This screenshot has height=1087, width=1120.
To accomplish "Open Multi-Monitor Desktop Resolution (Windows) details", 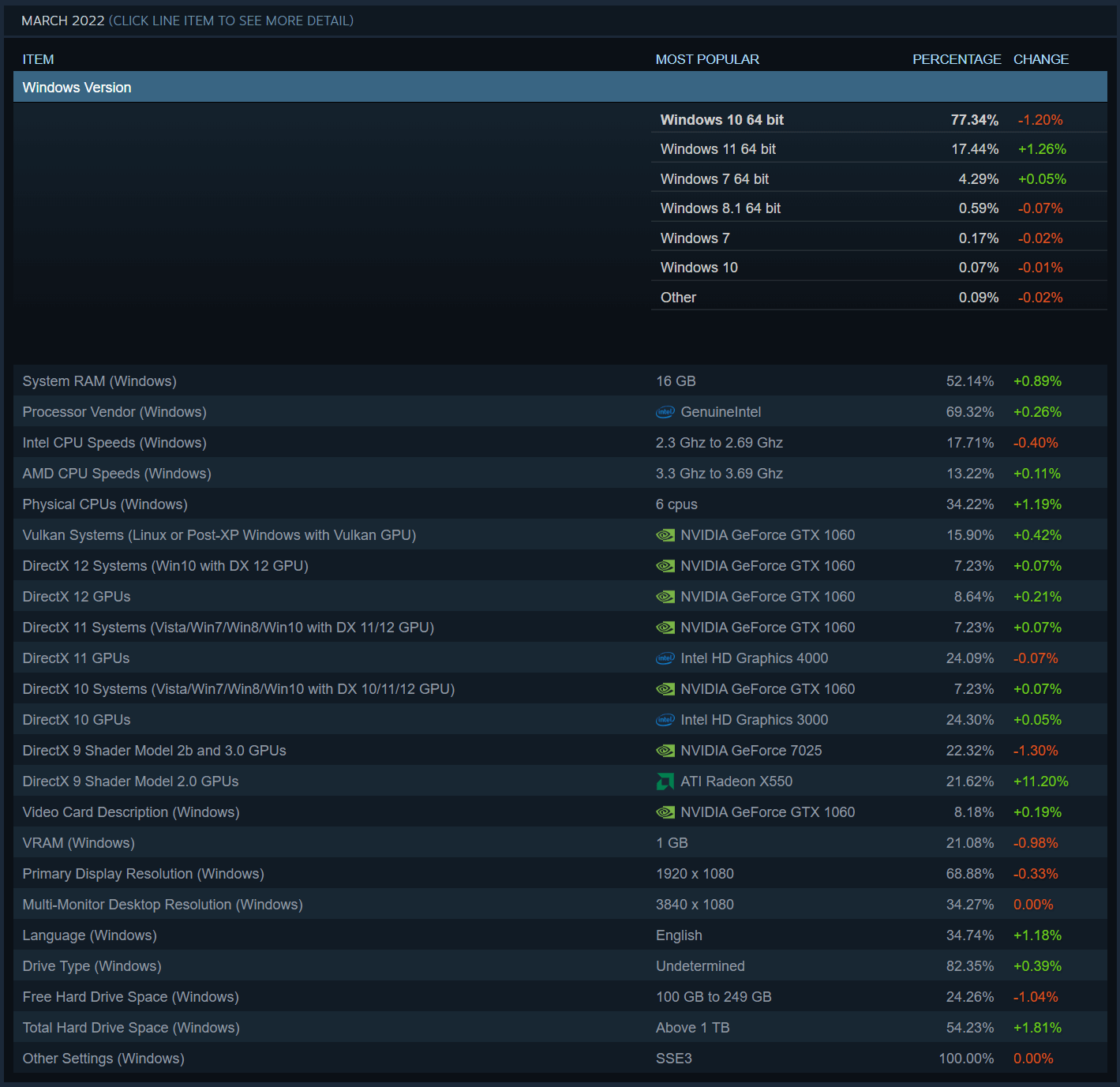I will tap(560, 904).
